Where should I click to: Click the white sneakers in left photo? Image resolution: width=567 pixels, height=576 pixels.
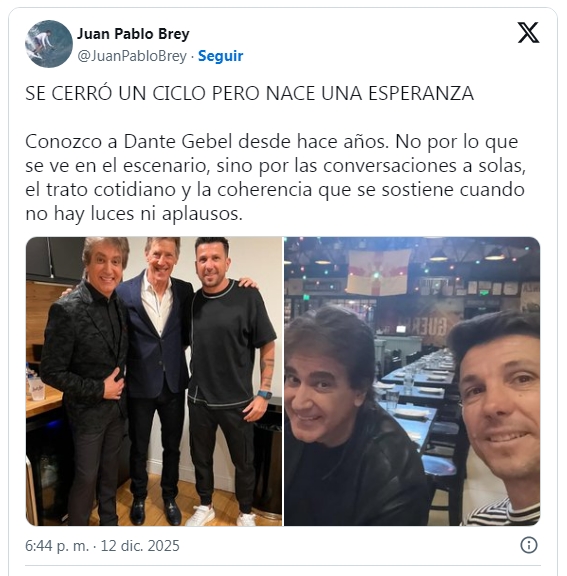click(x=220, y=517)
